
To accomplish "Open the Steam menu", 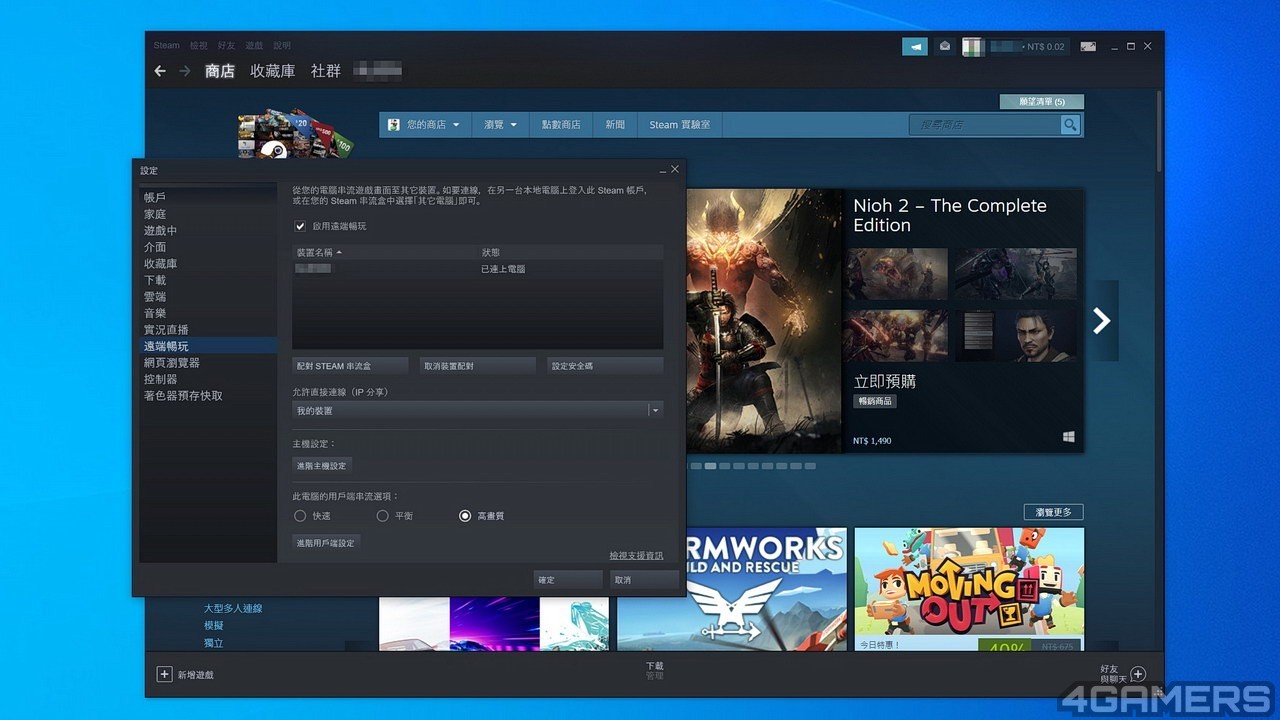I will (166, 45).
